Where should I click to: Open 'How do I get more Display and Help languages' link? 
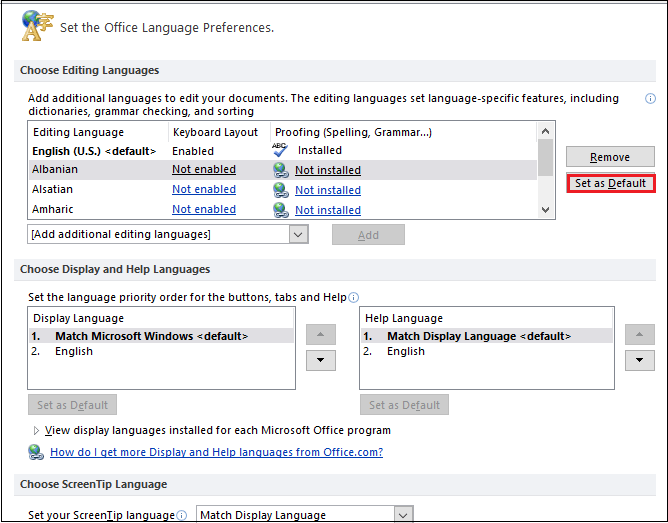coord(216,452)
